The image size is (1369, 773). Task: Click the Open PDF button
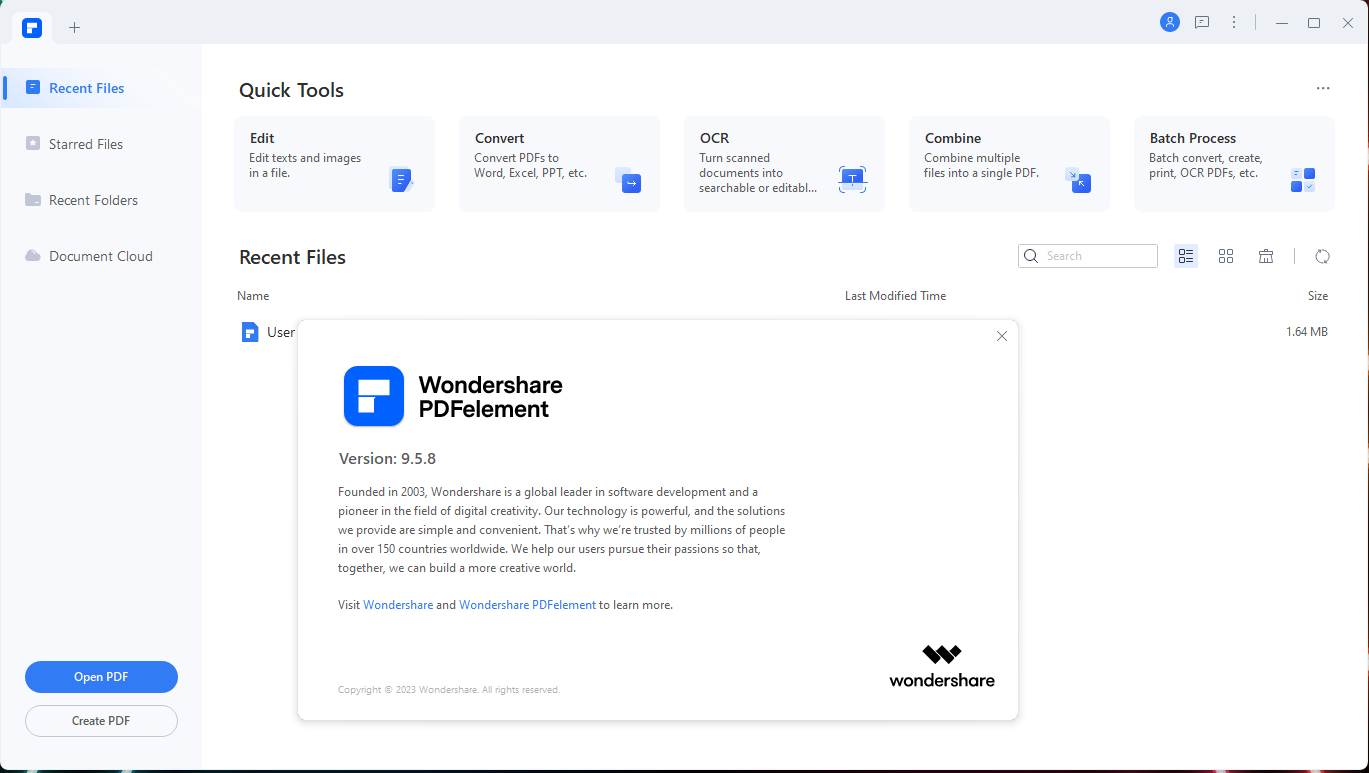coord(101,677)
